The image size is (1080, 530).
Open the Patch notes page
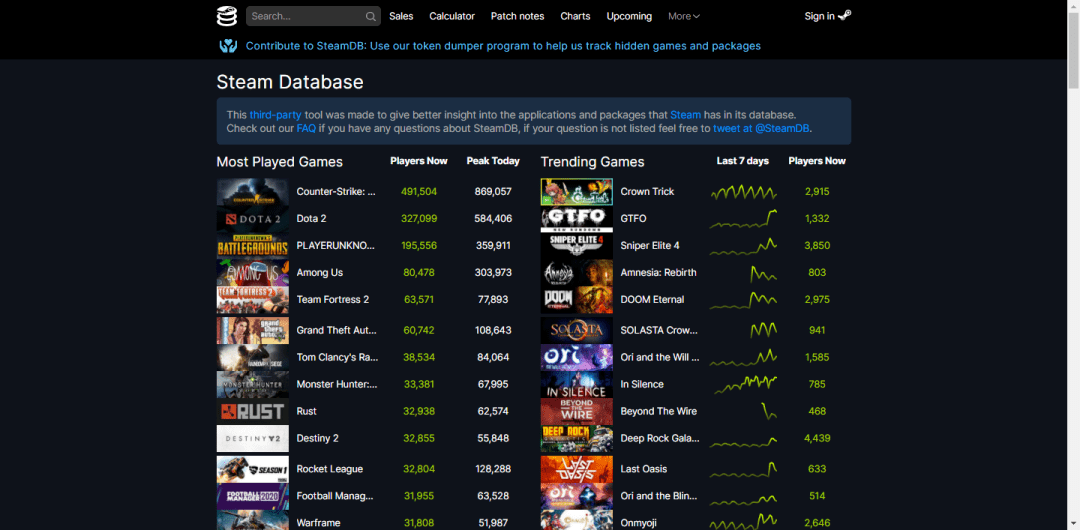point(517,16)
